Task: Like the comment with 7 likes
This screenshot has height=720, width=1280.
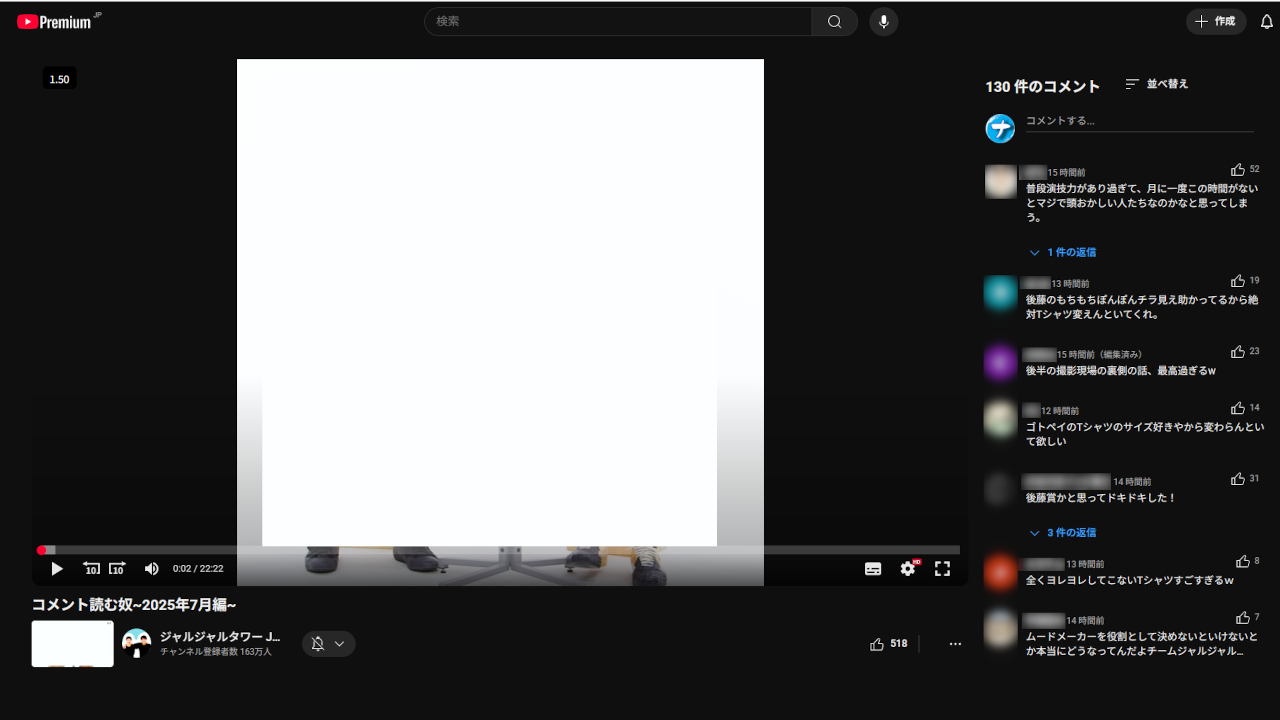Action: tap(1243, 618)
